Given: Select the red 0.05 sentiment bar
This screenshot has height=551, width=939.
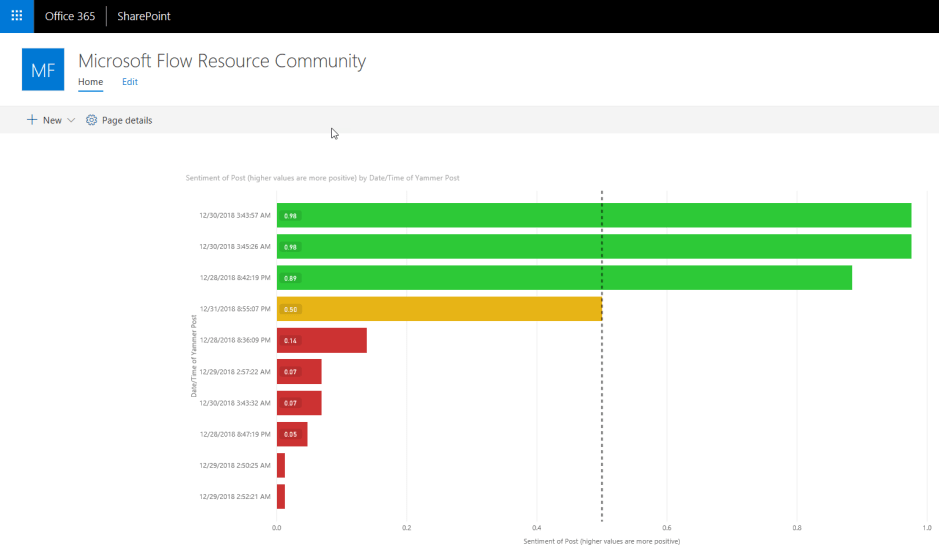Looking at the screenshot, I should pos(292,434).
